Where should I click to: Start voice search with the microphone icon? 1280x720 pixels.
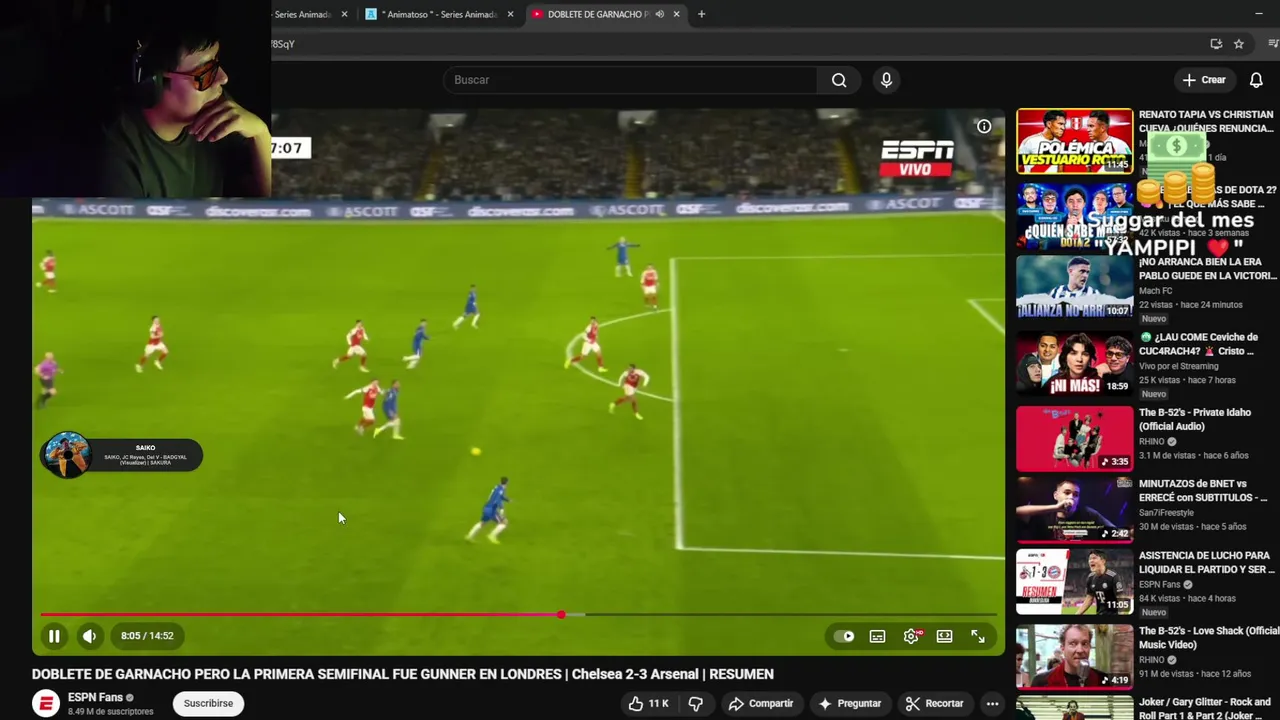pos(886,80)
